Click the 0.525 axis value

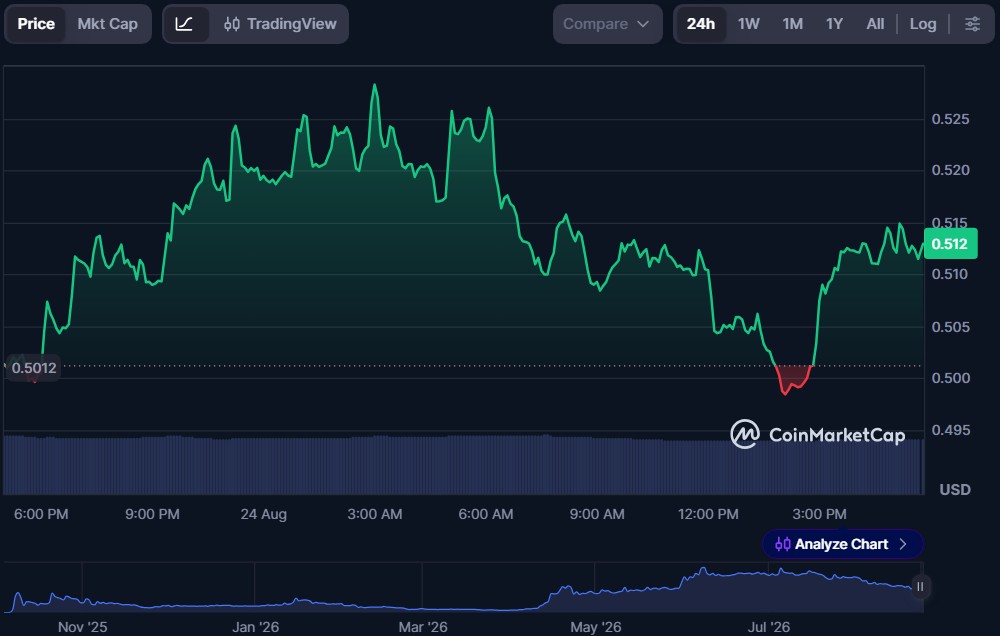[950, 119]
